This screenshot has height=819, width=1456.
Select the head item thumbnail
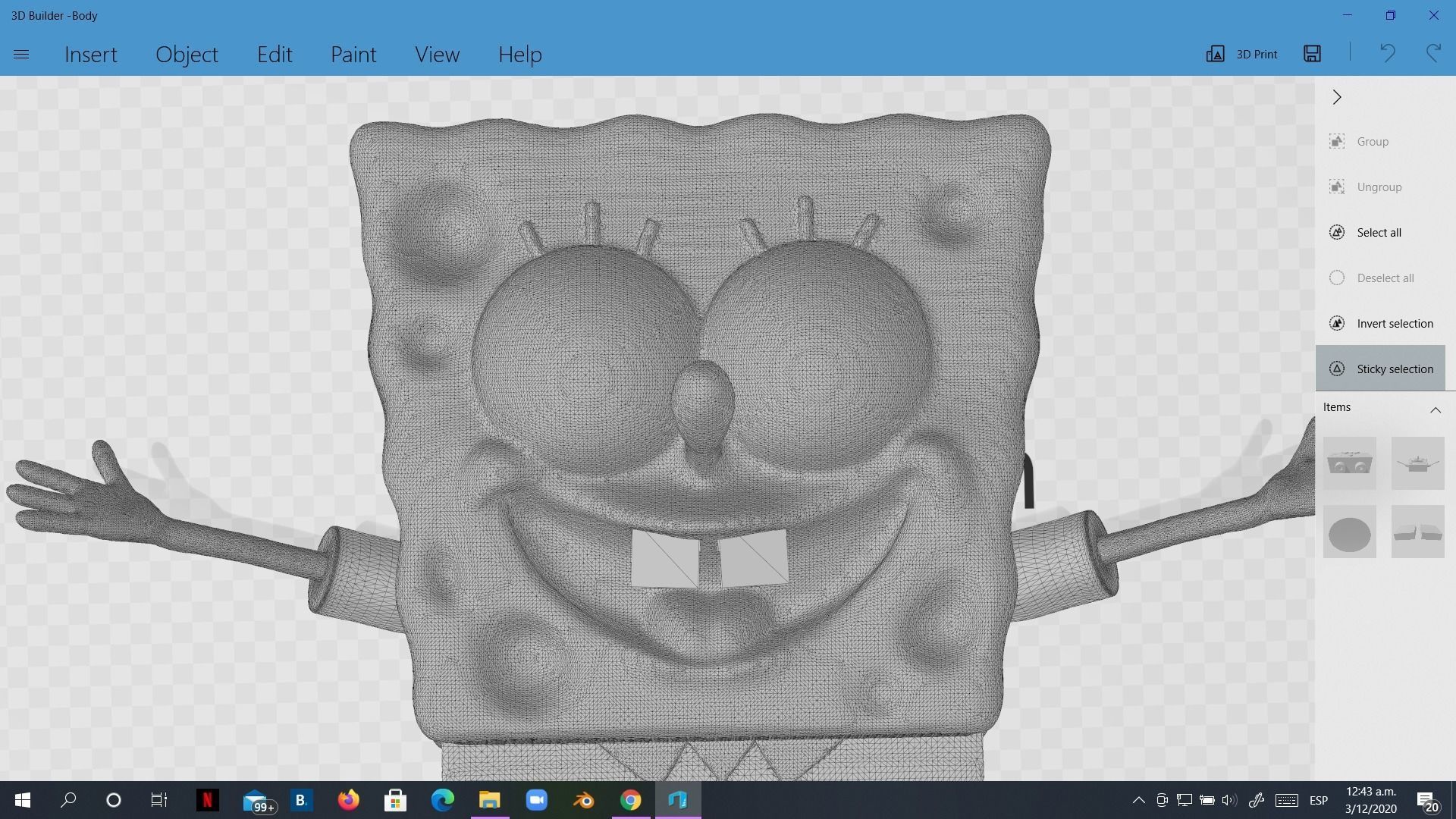click(x=1350, y=463)
